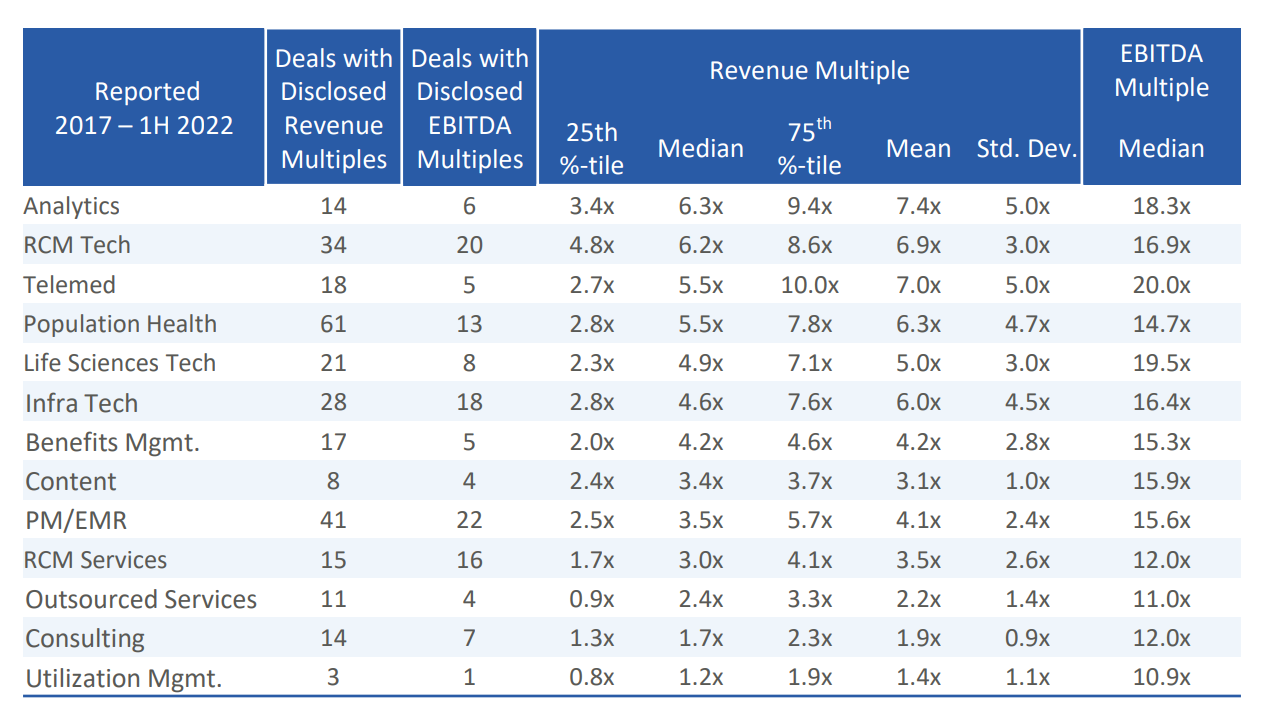Select the Population Health row label
The image size is (1263, 715).
(x=120, y=324)
